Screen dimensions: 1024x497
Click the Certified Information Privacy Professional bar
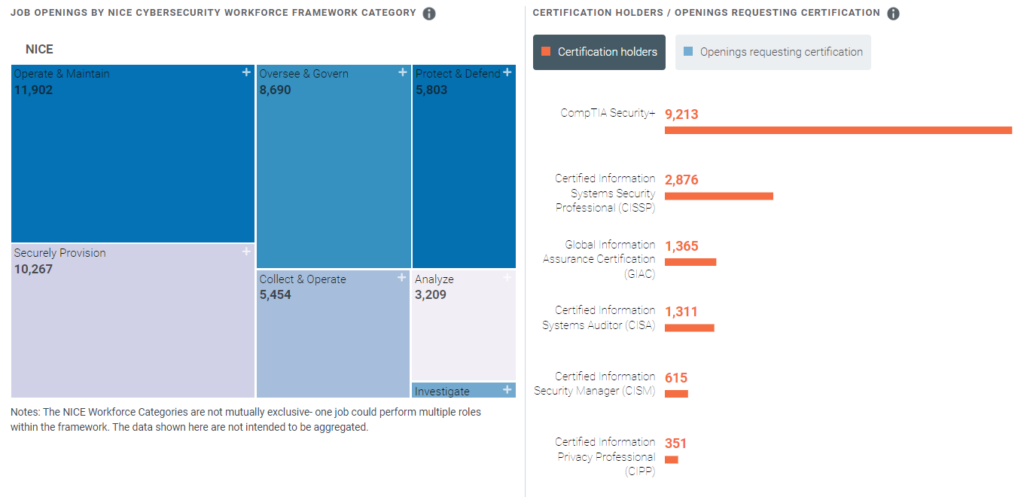click(671, 460)
